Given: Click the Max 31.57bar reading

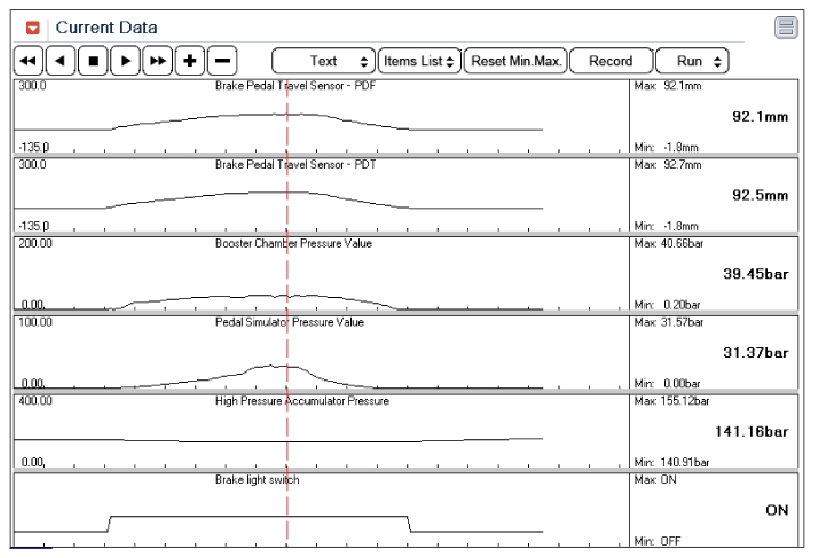Looking at the screenshot, I should point(669,322).
